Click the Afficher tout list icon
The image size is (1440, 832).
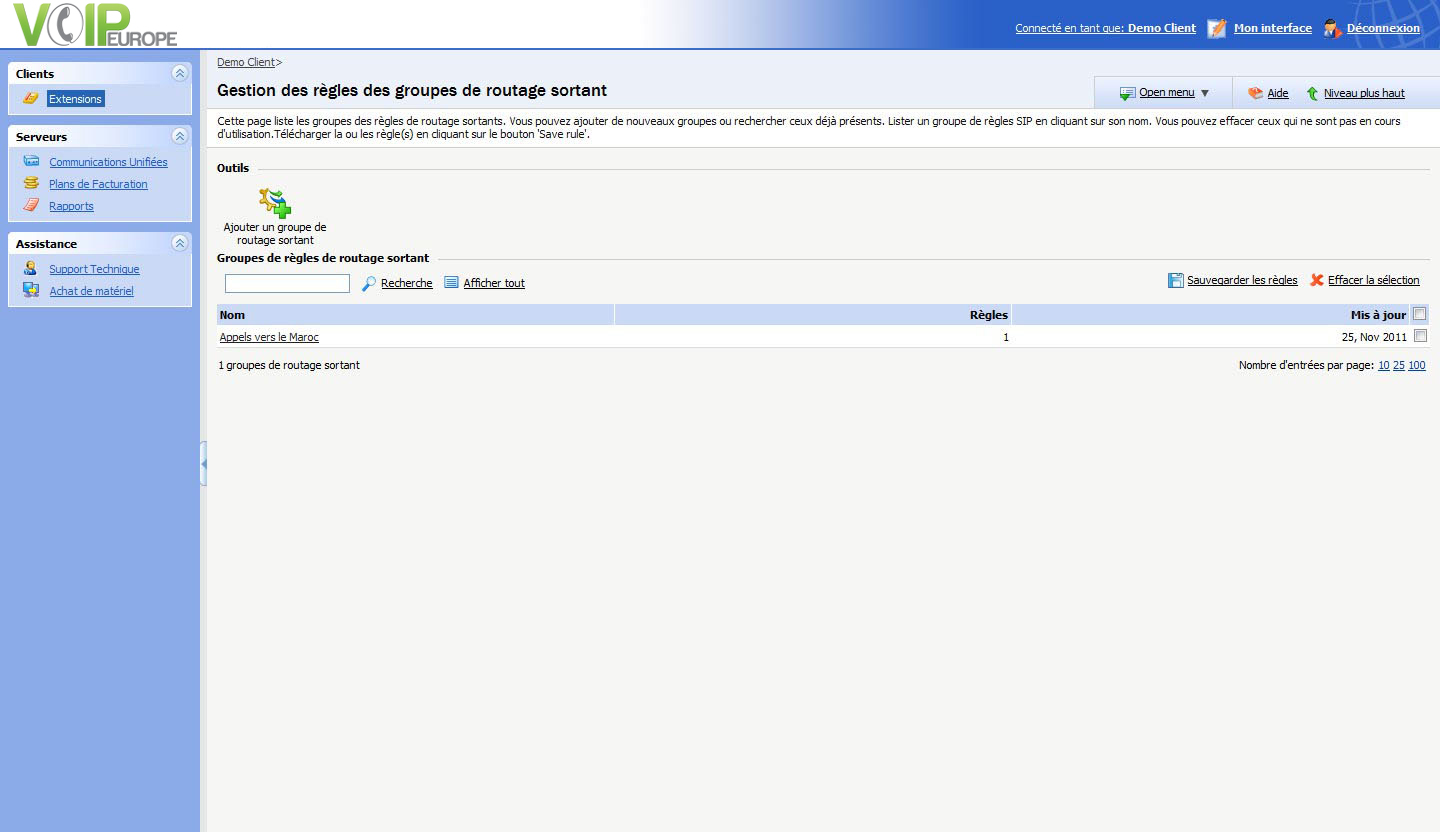pyautogui.click(x=451, y=283)
